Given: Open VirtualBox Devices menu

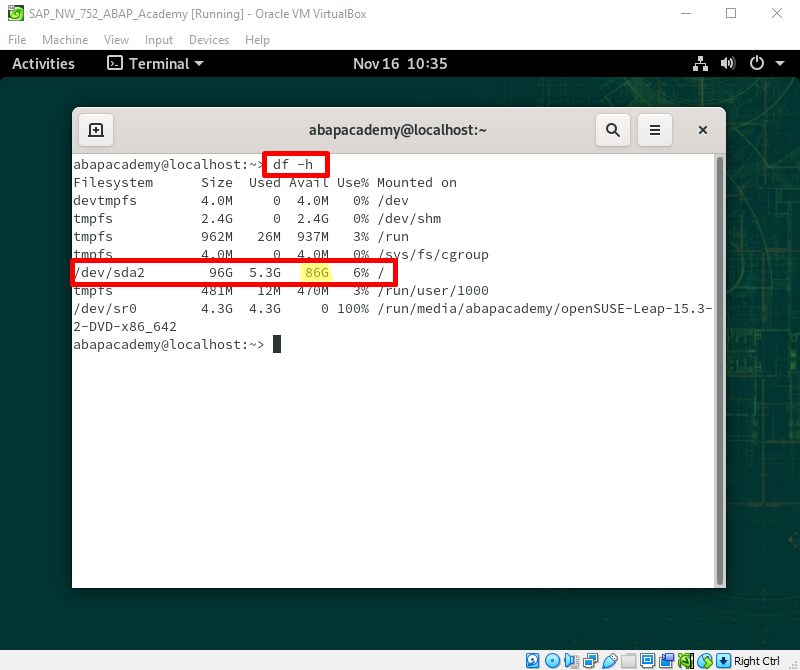Looking at the screenshot, I should tap(209, 40).
